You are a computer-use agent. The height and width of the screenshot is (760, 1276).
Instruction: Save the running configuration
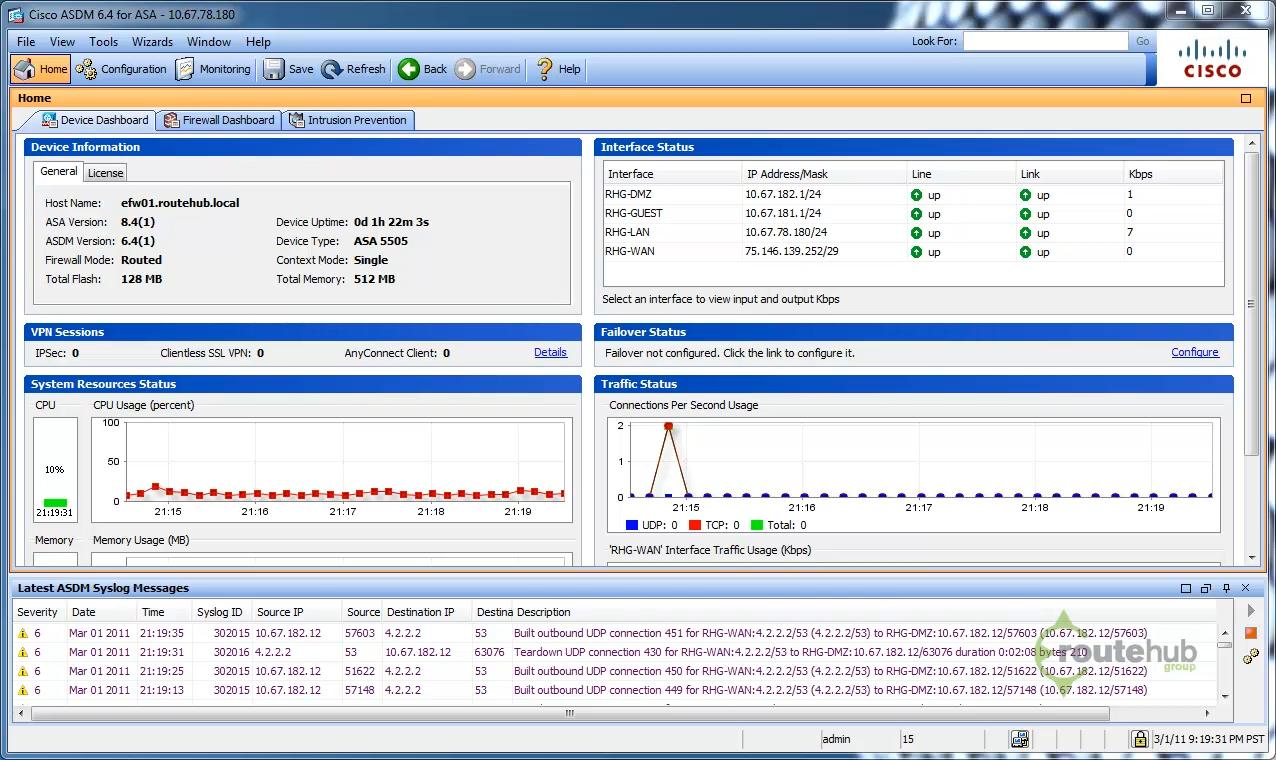288,69
